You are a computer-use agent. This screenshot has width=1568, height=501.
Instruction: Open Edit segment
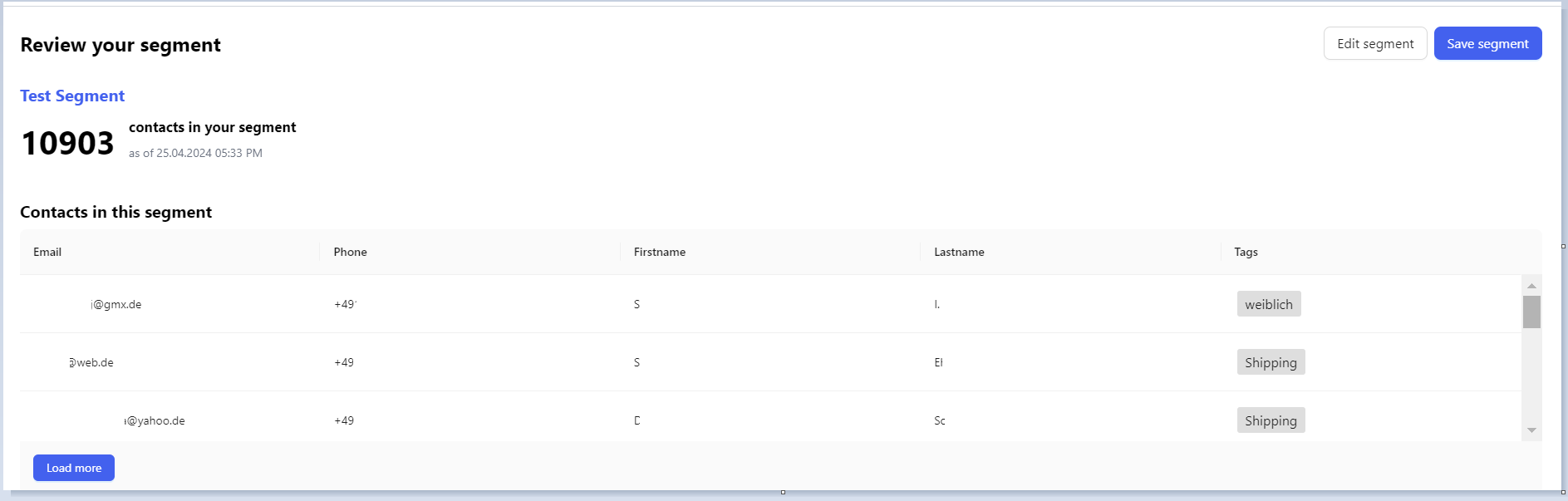click(1374, 44)
